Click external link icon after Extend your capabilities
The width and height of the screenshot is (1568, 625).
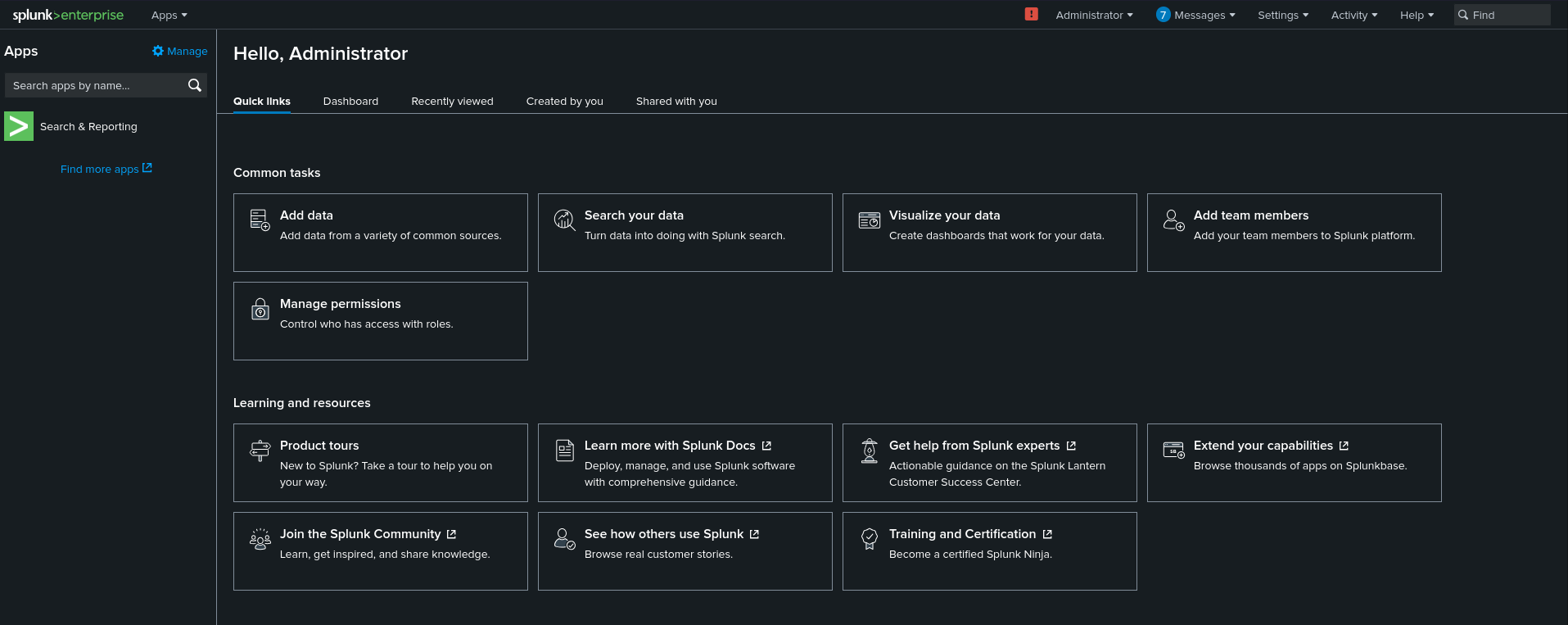click(x=1344, y=446)
